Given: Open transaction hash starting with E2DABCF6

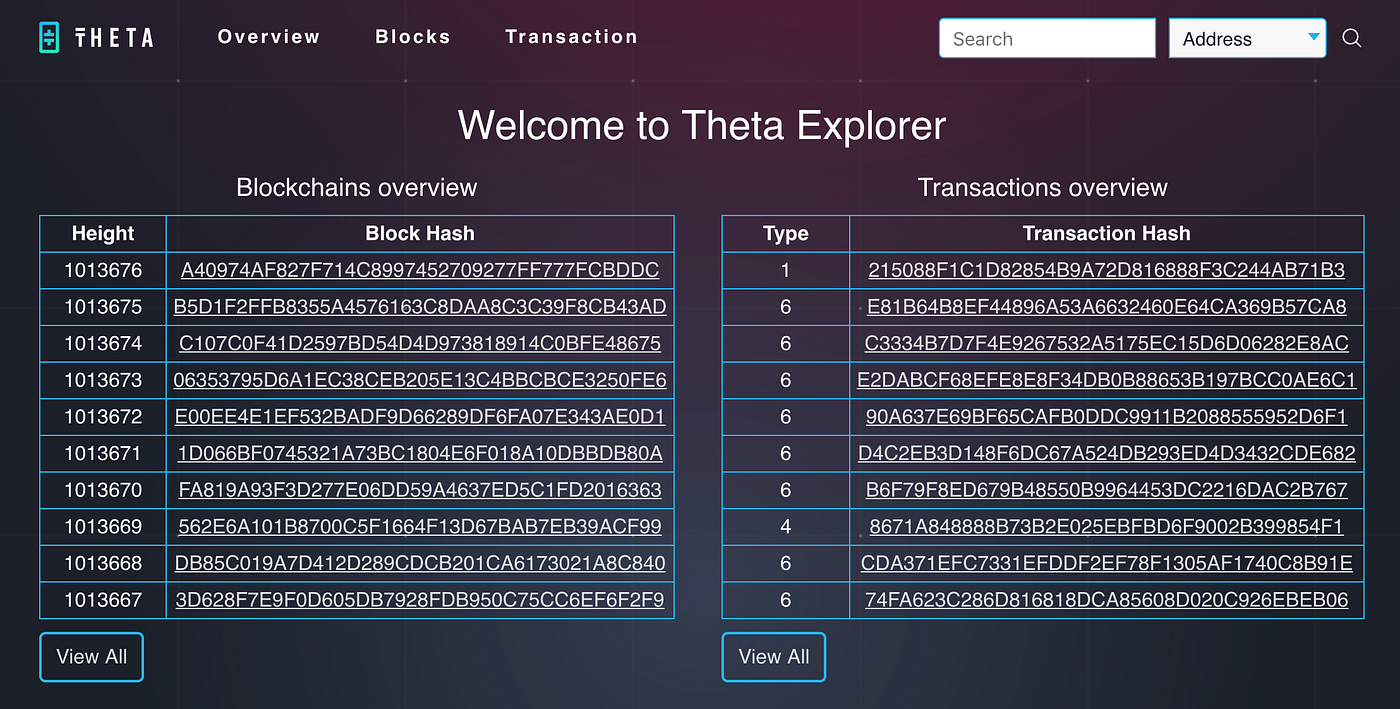Looking at the screenshot, I should [x=1106, y=380].
